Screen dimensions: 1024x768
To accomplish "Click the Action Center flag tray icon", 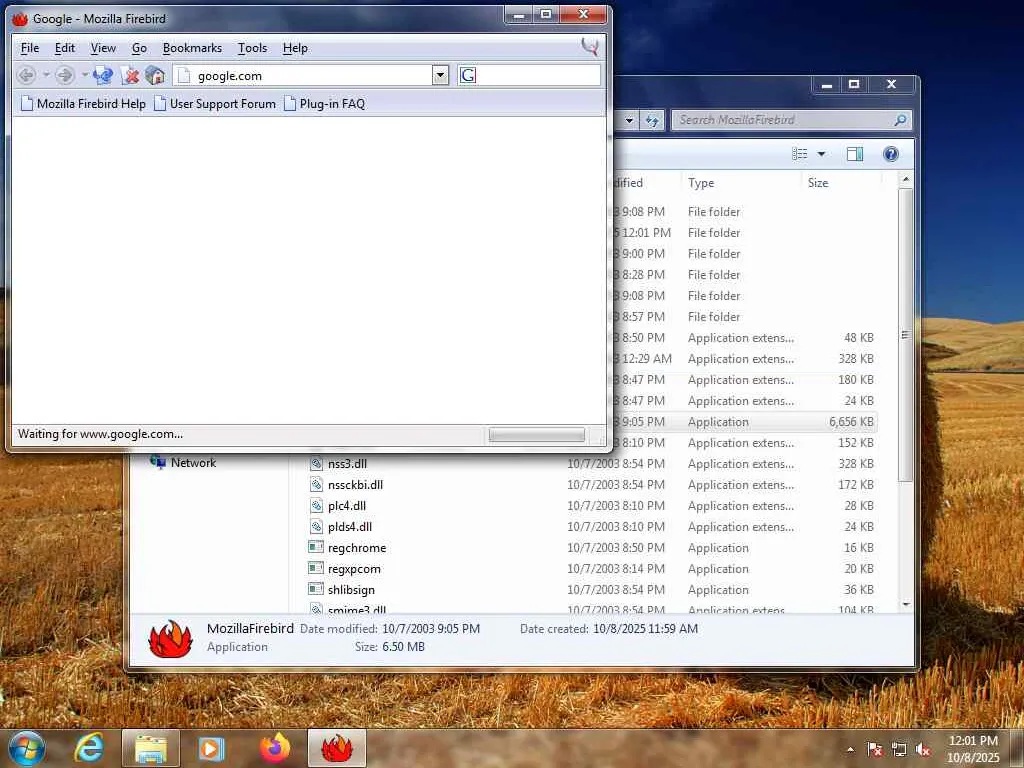I will [x=875, y=750].
